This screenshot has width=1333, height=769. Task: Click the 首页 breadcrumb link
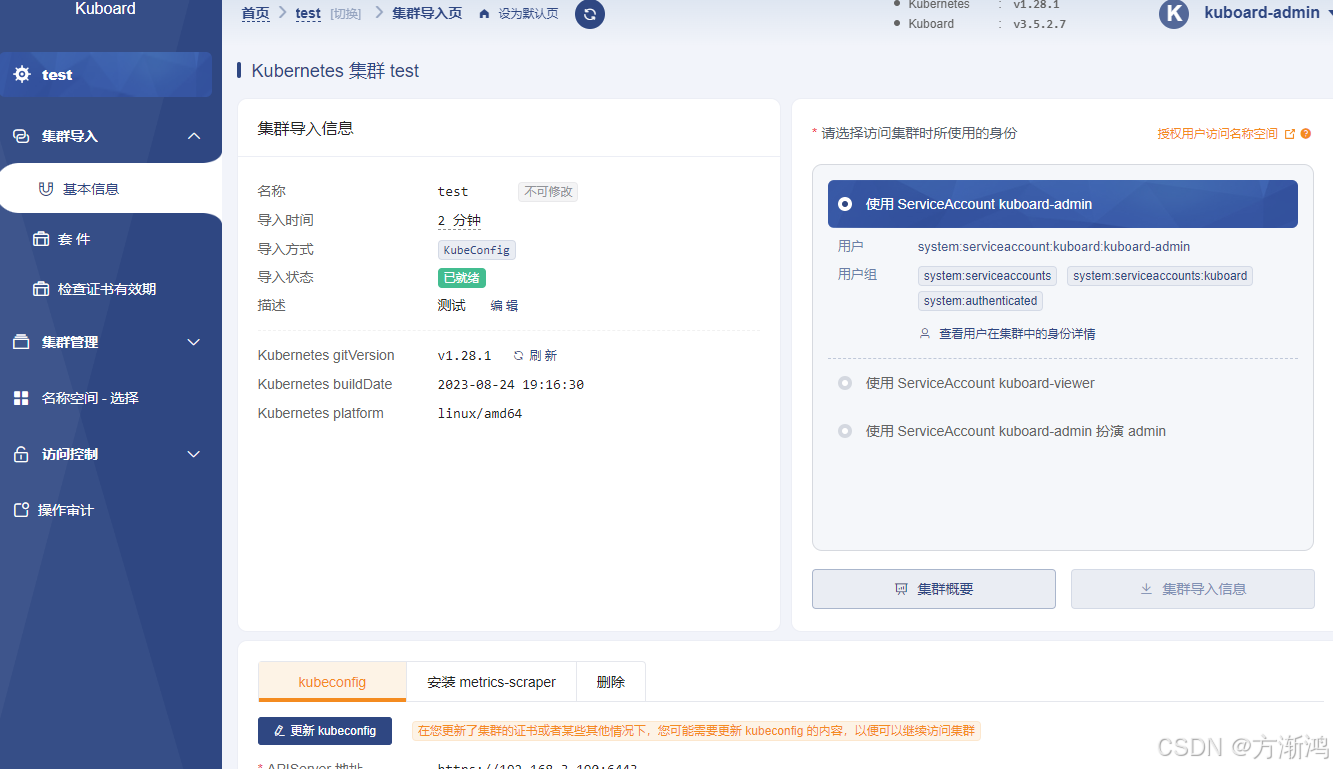255,14
